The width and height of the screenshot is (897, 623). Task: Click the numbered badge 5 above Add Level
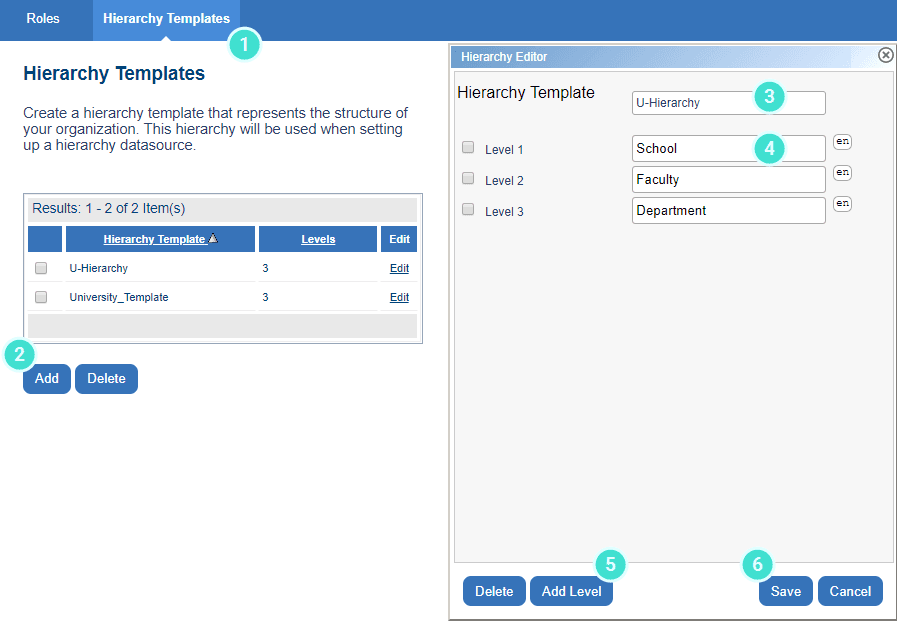pos(611,564)
